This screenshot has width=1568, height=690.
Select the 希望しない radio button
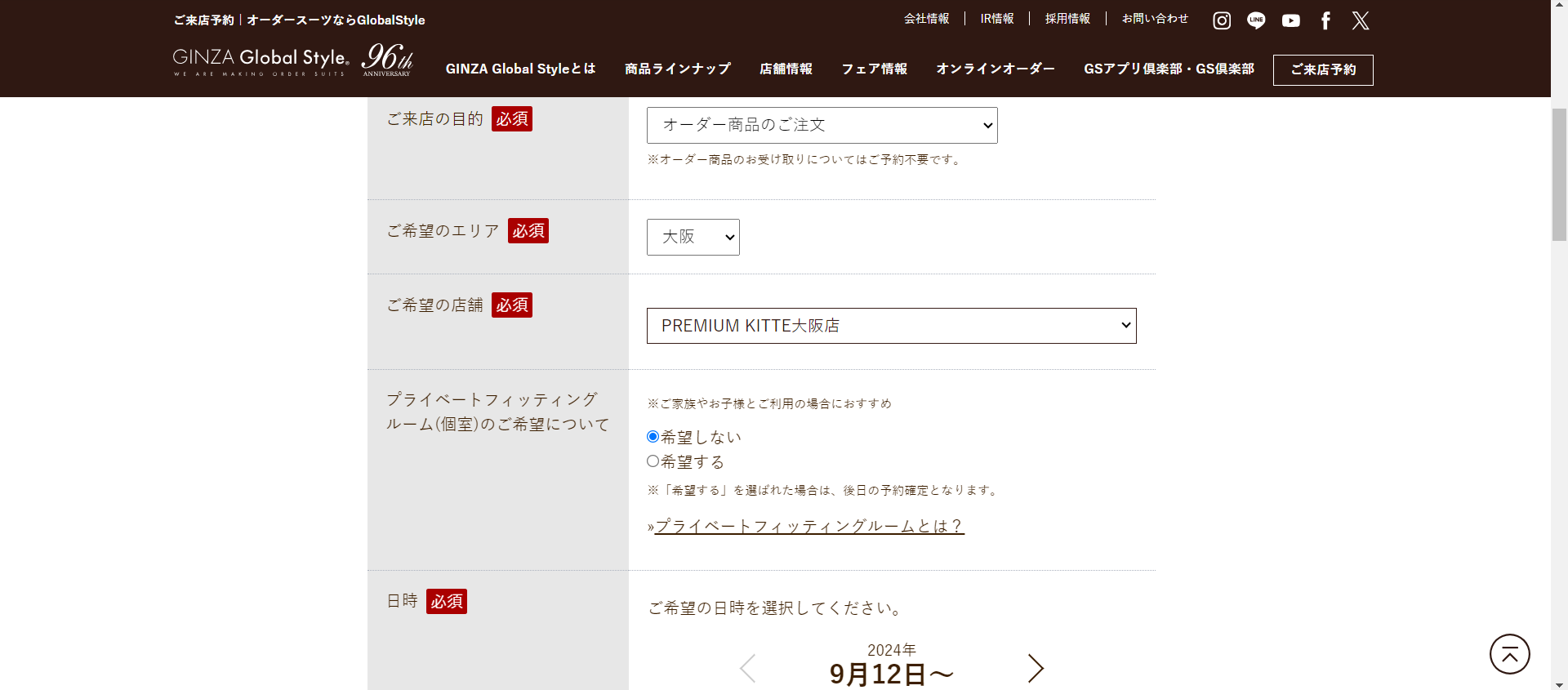click(653, 437)
